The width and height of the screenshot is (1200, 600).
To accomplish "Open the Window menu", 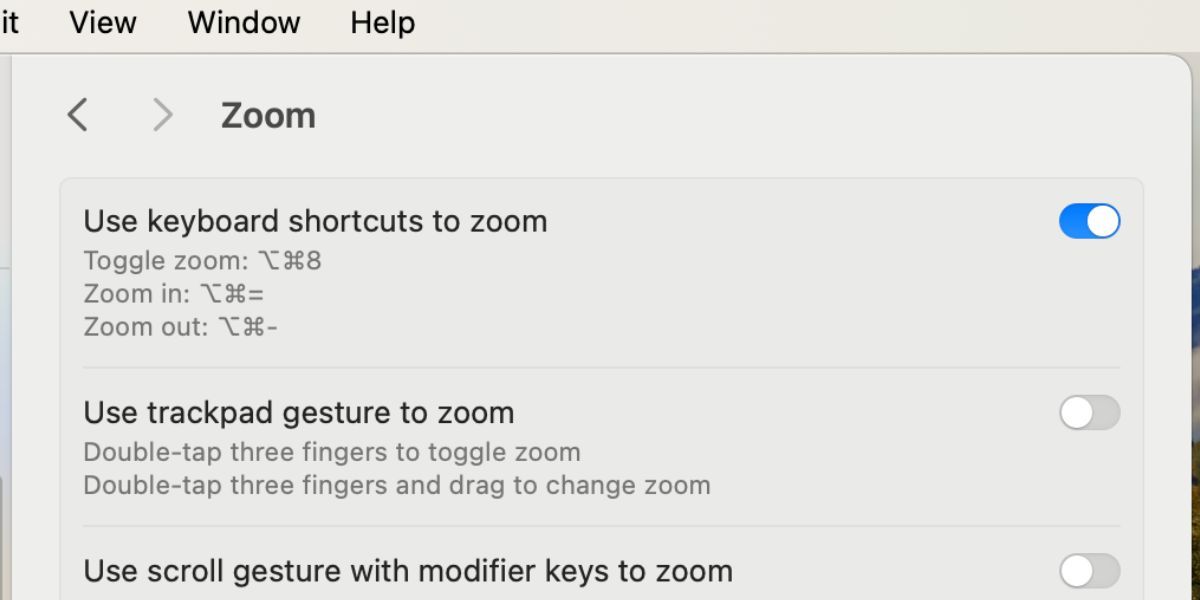I will 243,22.
